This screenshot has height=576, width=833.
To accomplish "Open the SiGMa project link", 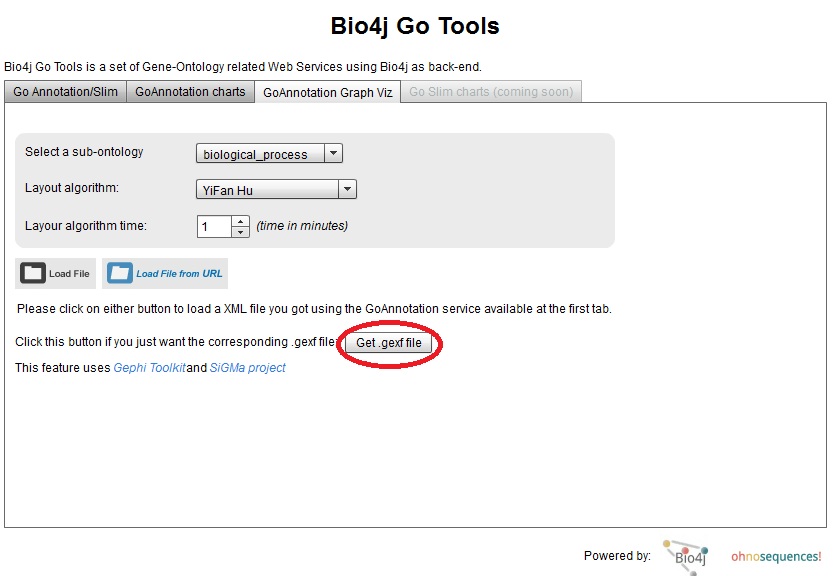I will tap(248, 368).
